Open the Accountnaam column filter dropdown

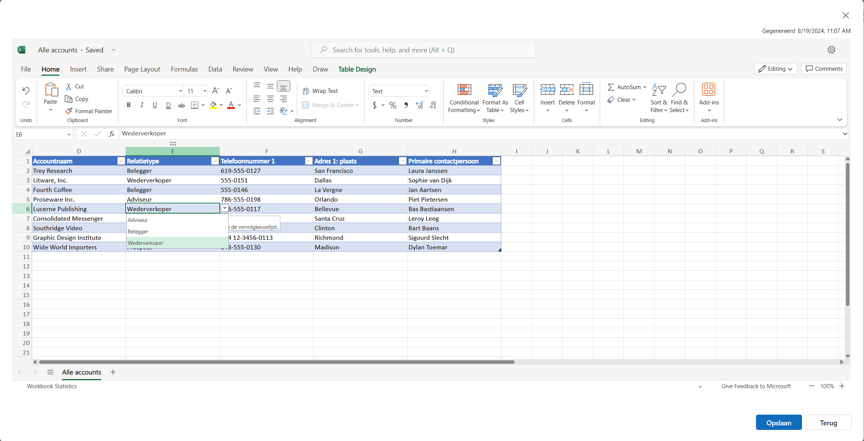click(121, 161)
